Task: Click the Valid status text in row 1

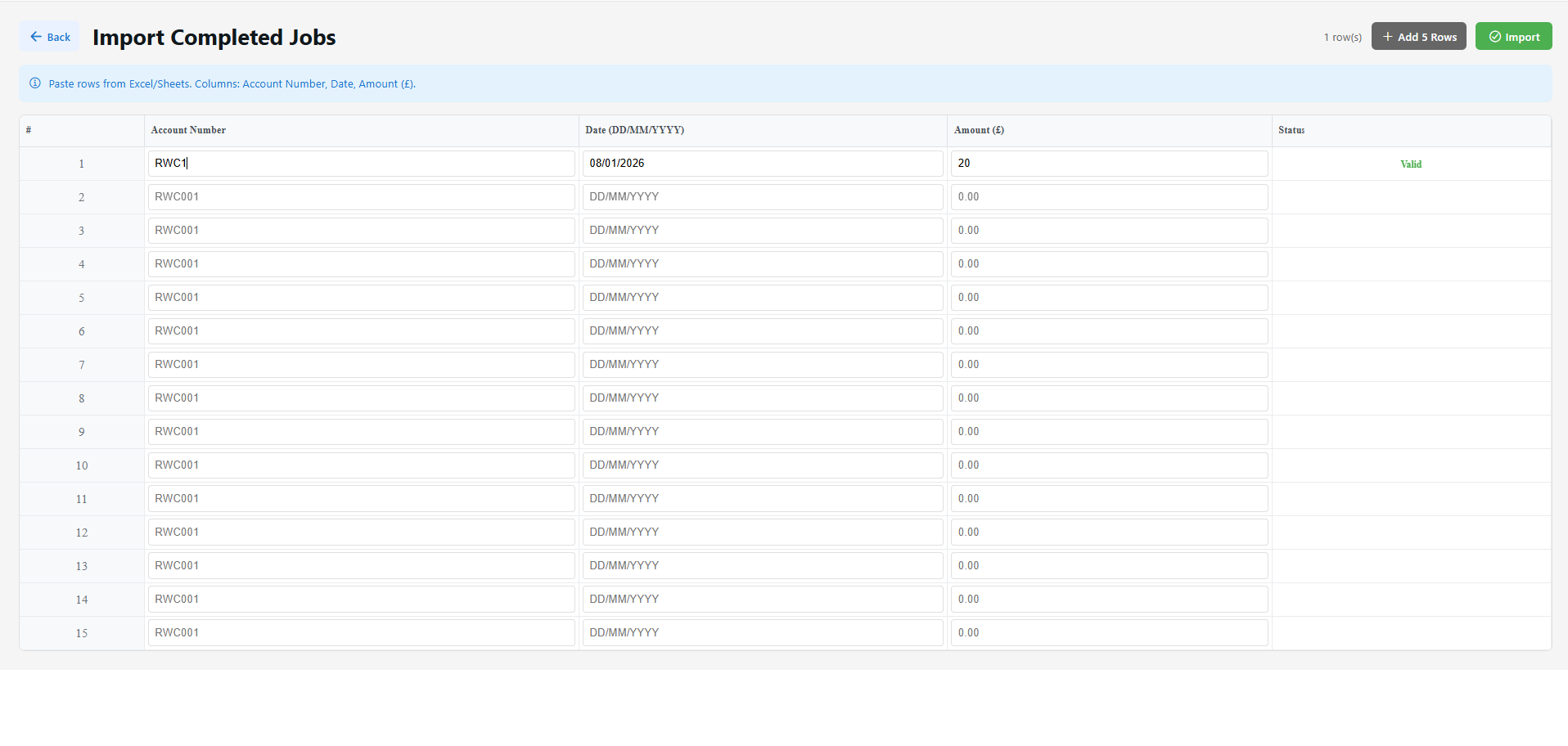Action: [1411, 164]
